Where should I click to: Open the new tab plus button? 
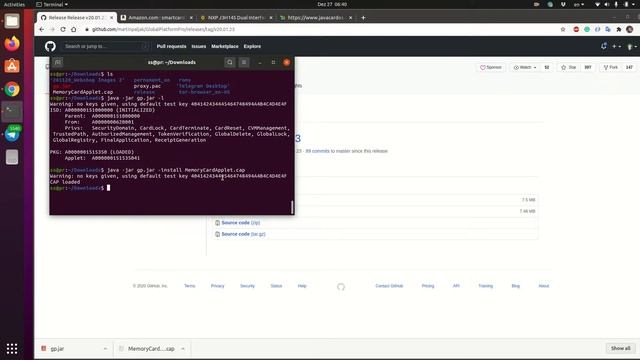(x=363, y=18)
